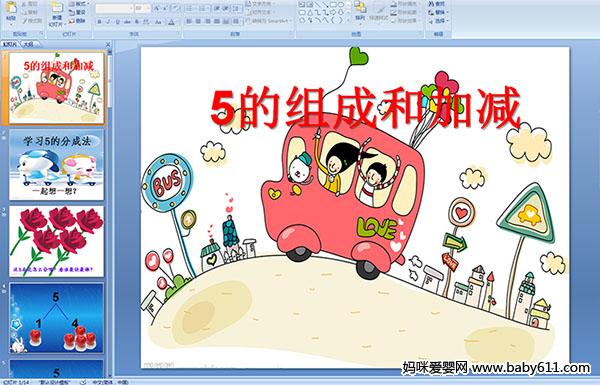Click the font color button
Screen dimensions: 600x385
[x=172, y=22]
